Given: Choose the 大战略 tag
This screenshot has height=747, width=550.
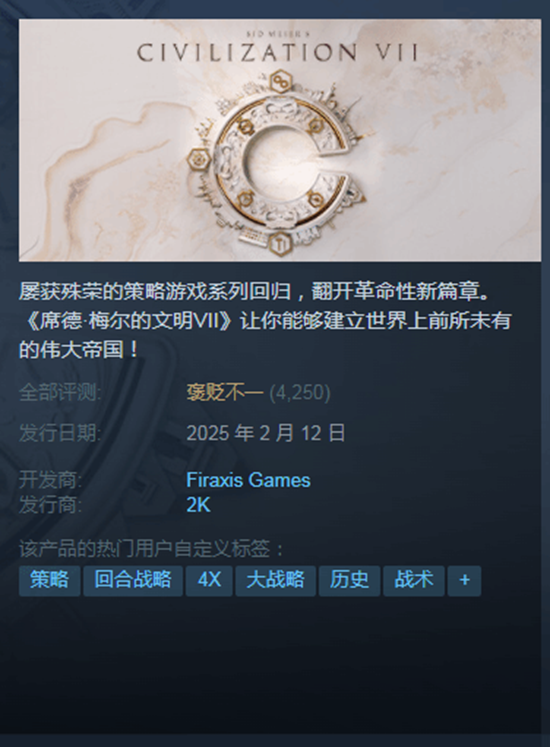Looking at the screenshot, I should coord(275,581).
